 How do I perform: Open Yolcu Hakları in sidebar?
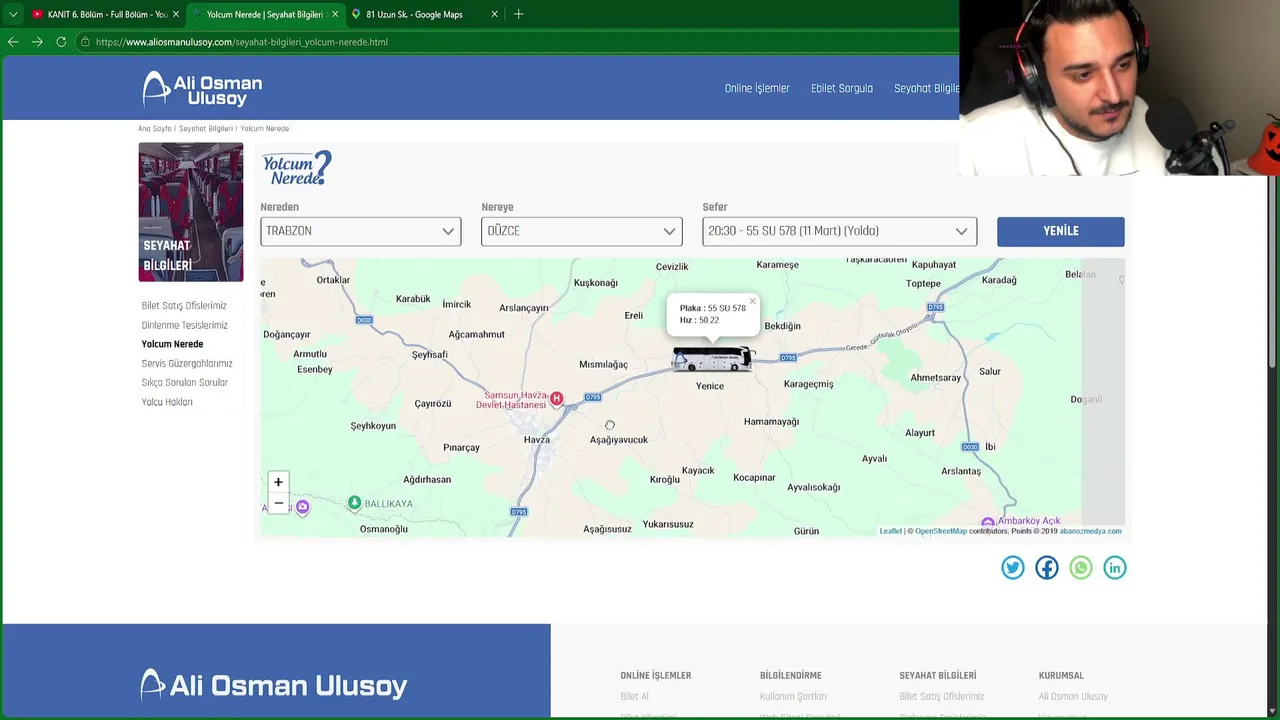point(167,402)
